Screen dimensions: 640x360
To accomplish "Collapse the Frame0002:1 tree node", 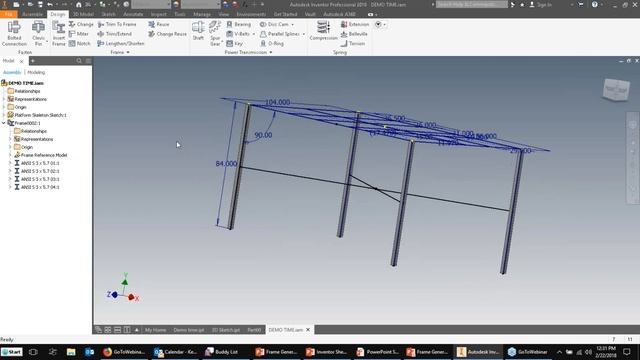I will click(4, 123).
